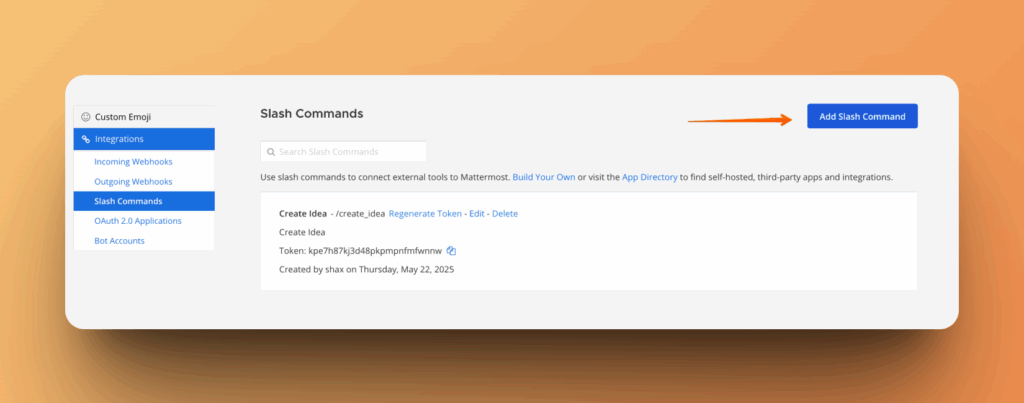Click the smiley icon beside Custom Emoji
Image resolution: width=1024 pixels, height=403 pixels.
pyautogui.click(x=86, y=117)
